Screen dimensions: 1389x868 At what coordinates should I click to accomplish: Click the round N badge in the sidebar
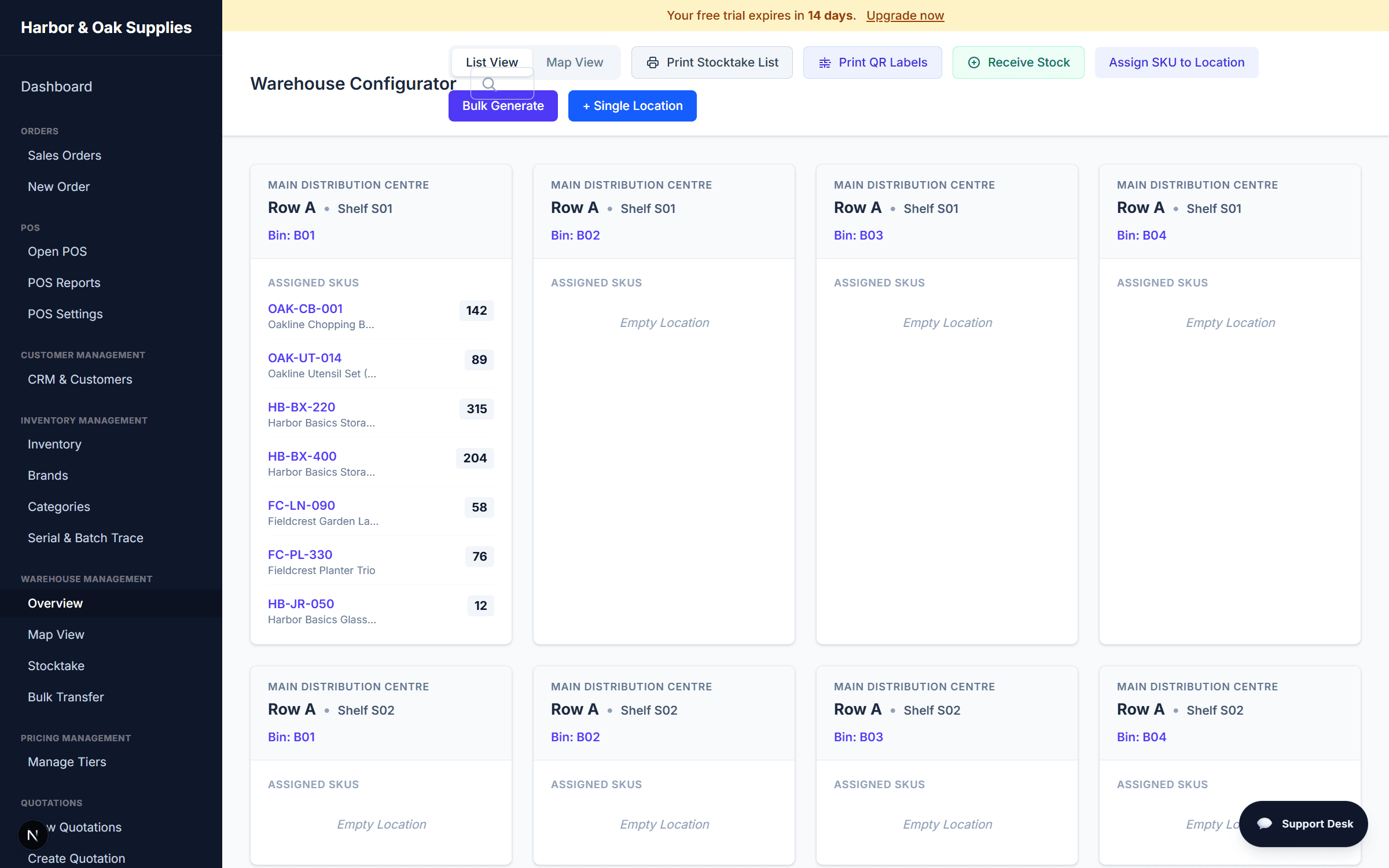click(x=32, y=835)
